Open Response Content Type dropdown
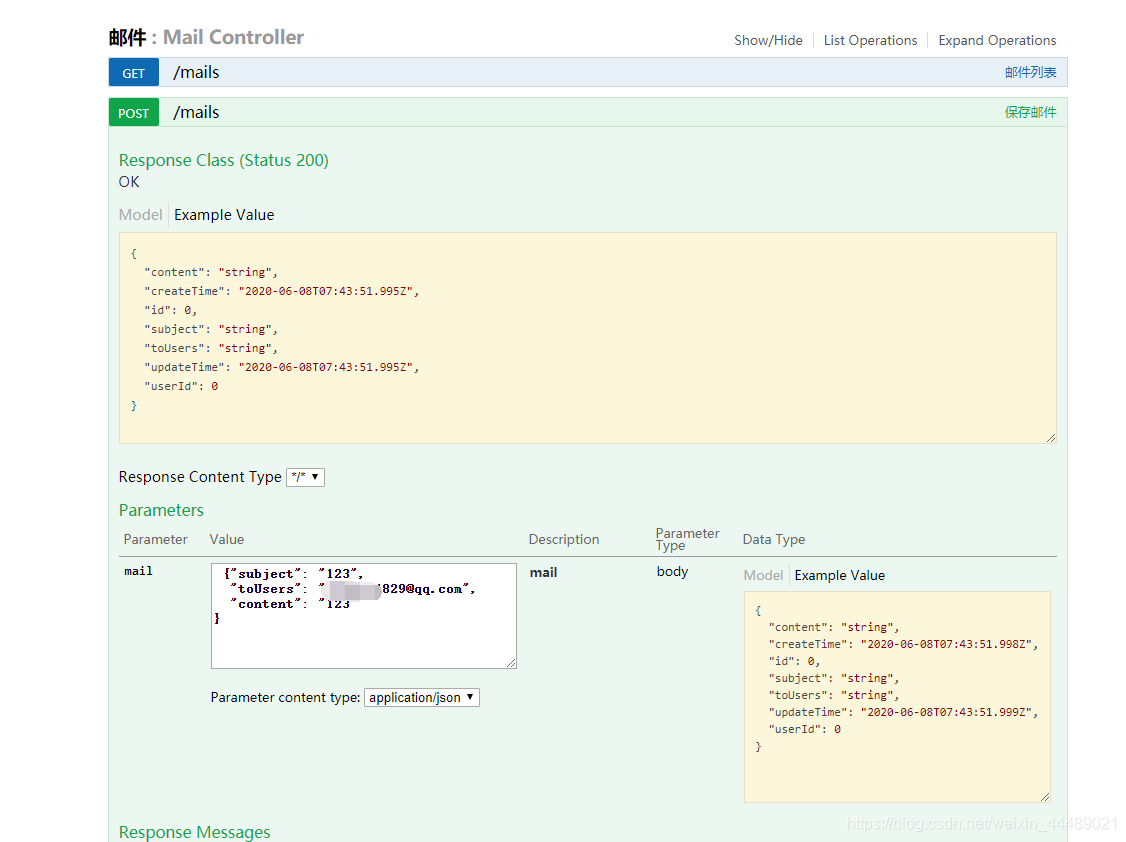The image size is (1126, 842). 305,477
